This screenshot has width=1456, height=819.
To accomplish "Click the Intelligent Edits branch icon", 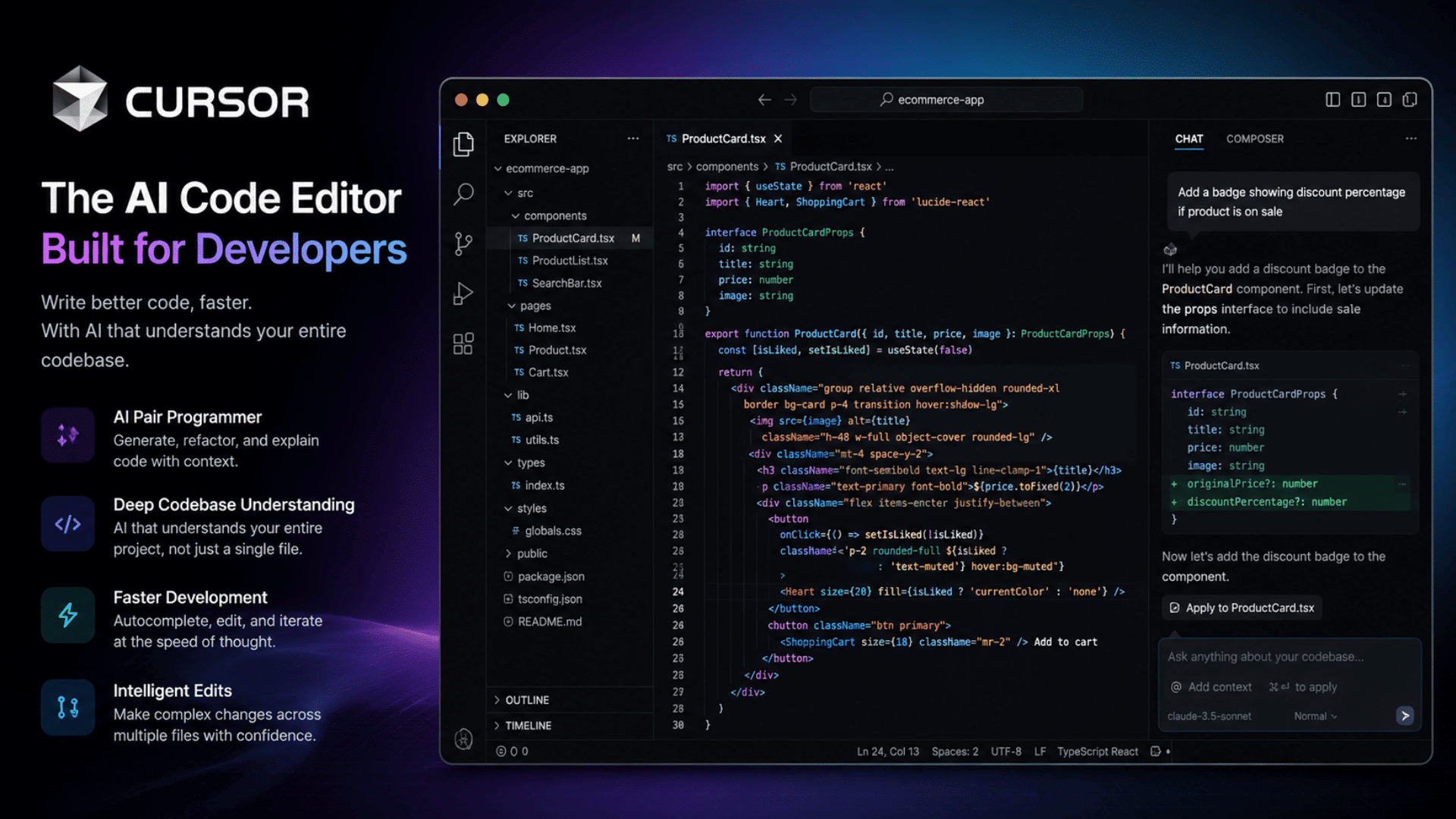I will pyautogui.click(x=67, y=708).
